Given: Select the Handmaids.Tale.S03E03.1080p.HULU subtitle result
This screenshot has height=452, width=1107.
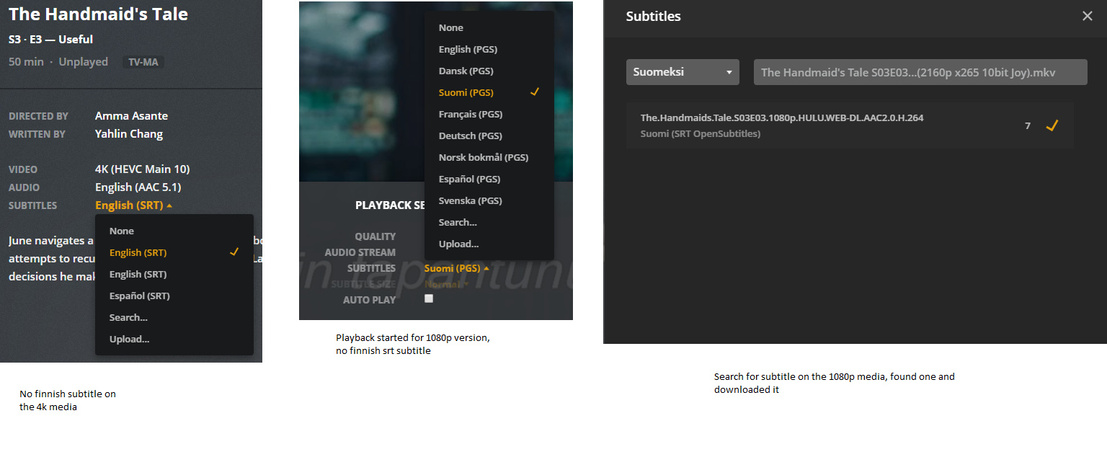Looking at the screenshot, I should click(x=849, y=126).
